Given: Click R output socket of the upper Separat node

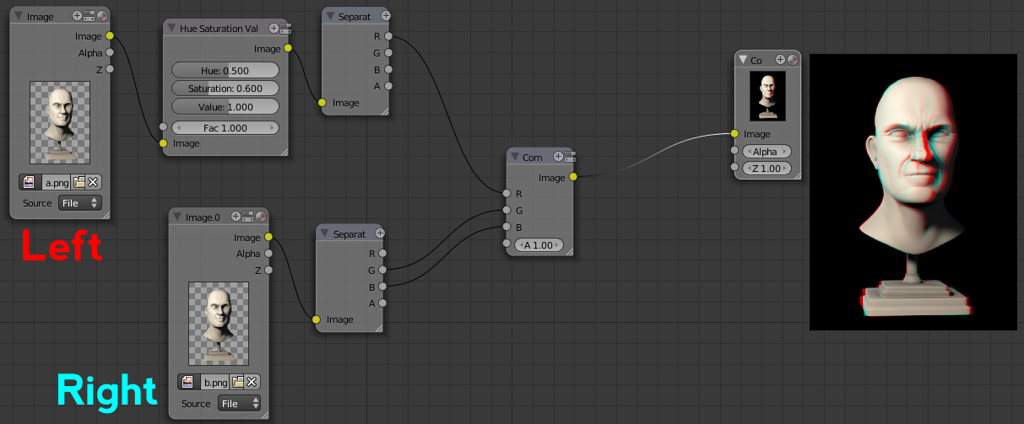Looking at the screenshot, I should click(x=389, y=36).
